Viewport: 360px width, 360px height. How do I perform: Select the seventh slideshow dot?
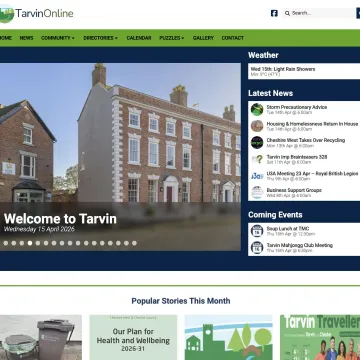[54, 243]
